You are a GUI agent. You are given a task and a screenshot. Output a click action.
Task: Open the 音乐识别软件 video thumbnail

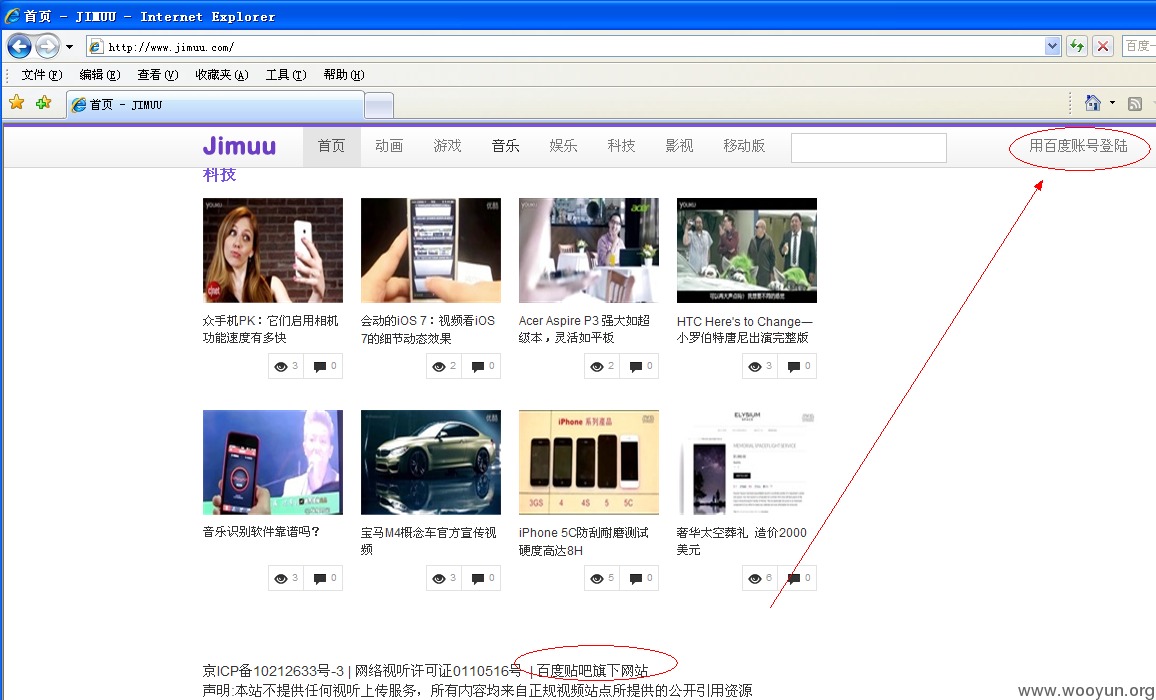(x=273, y=462)
